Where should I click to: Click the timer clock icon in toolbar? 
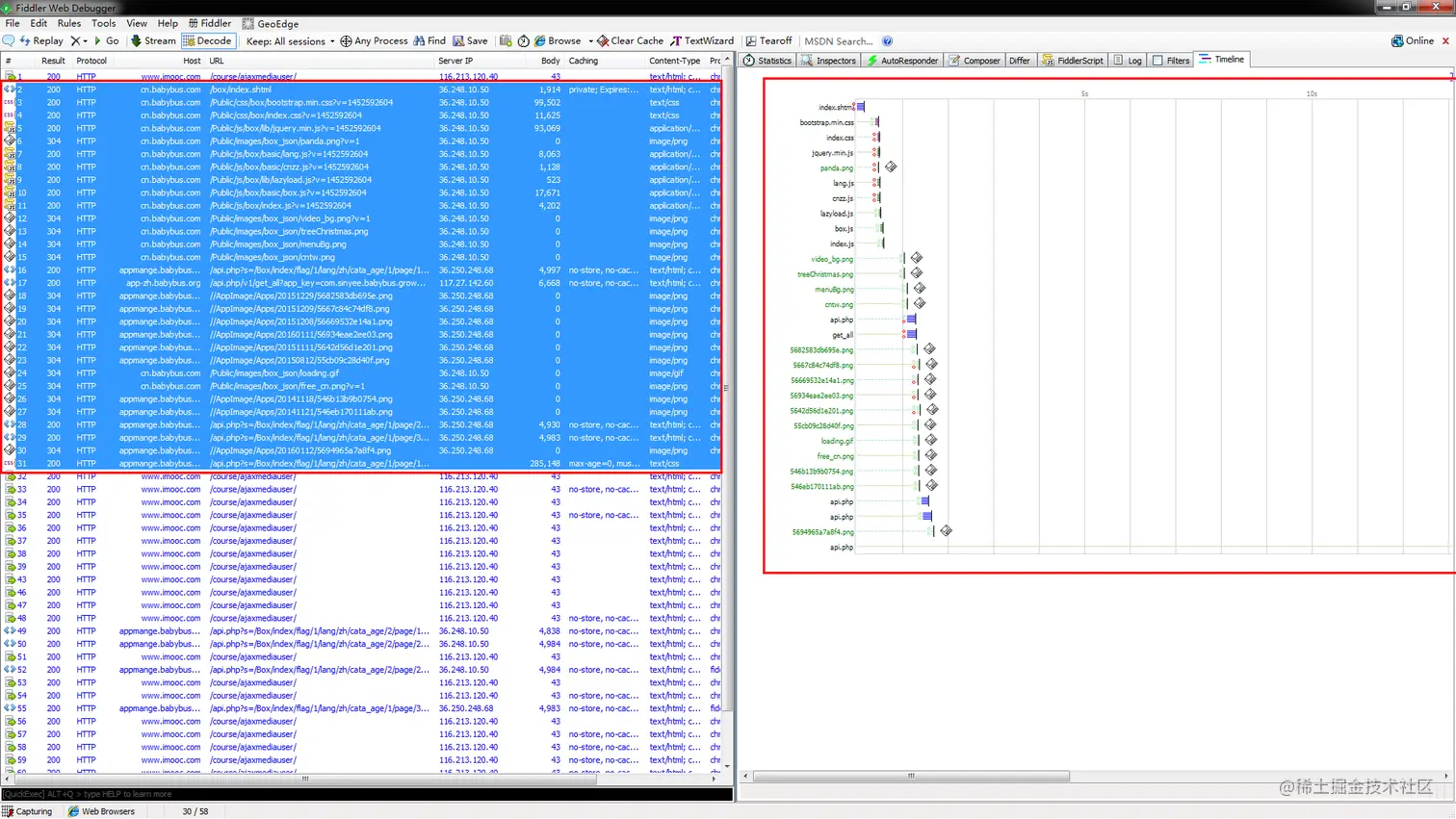click(x=524, y=41)
